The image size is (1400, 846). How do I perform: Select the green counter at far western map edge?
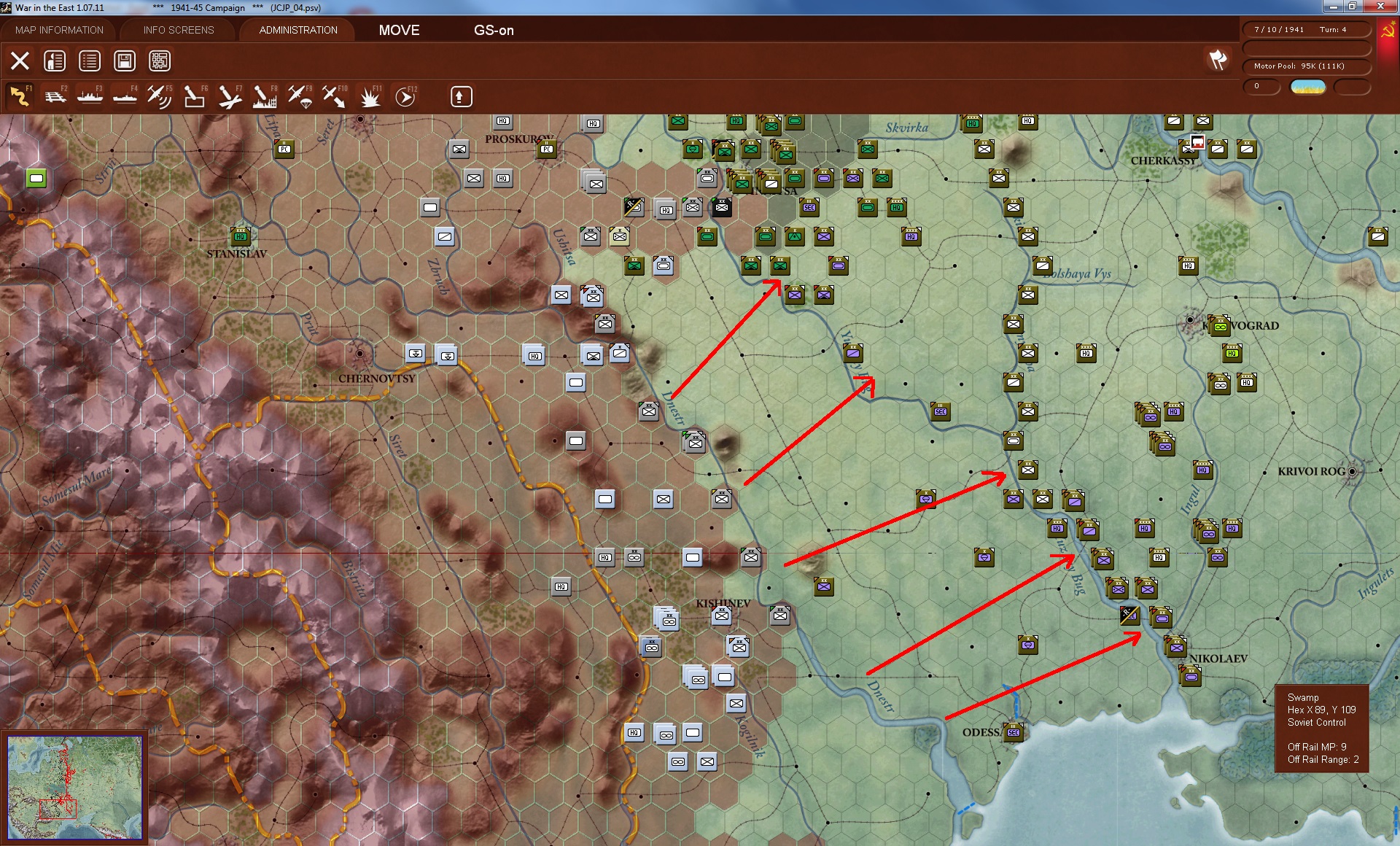click(x=36, y=178)
